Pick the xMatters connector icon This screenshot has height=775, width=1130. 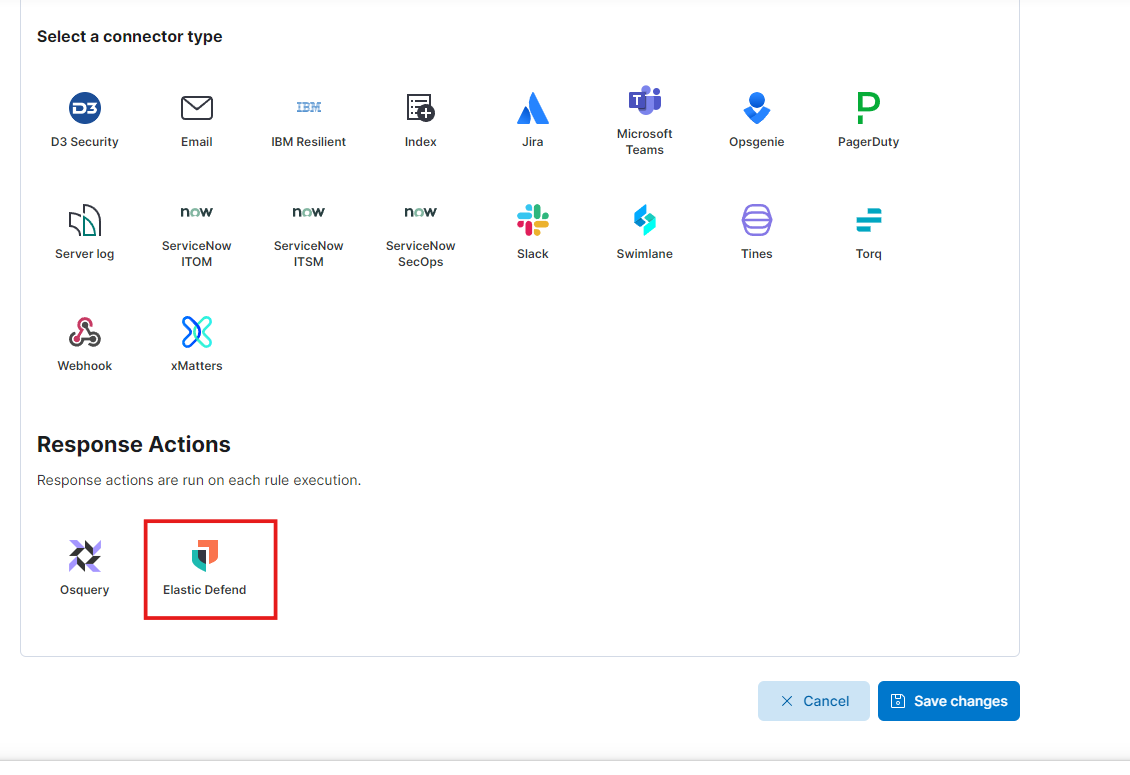(x=197, y=332)
